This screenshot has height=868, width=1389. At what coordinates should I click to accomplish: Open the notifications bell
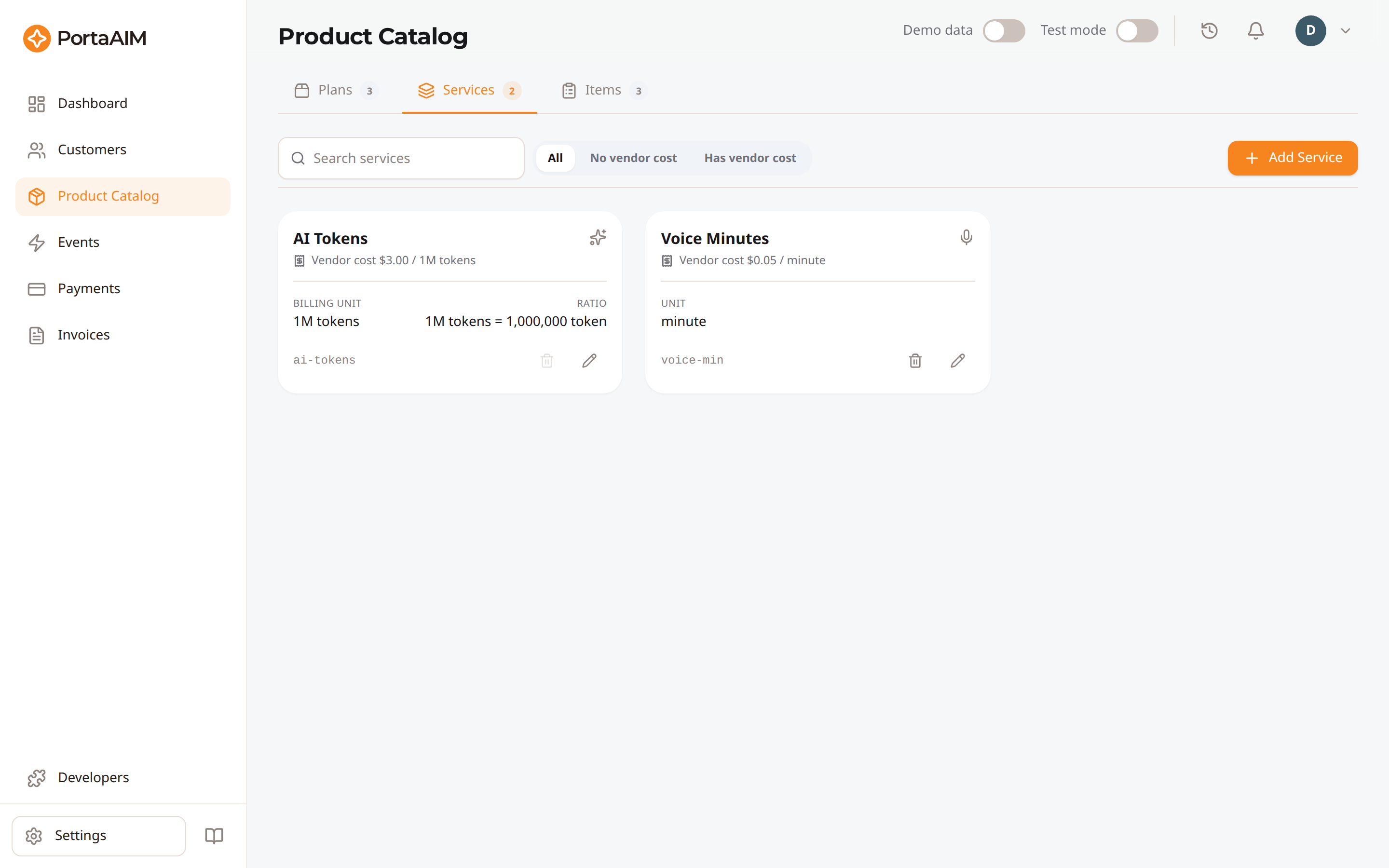coord(1255,30)
